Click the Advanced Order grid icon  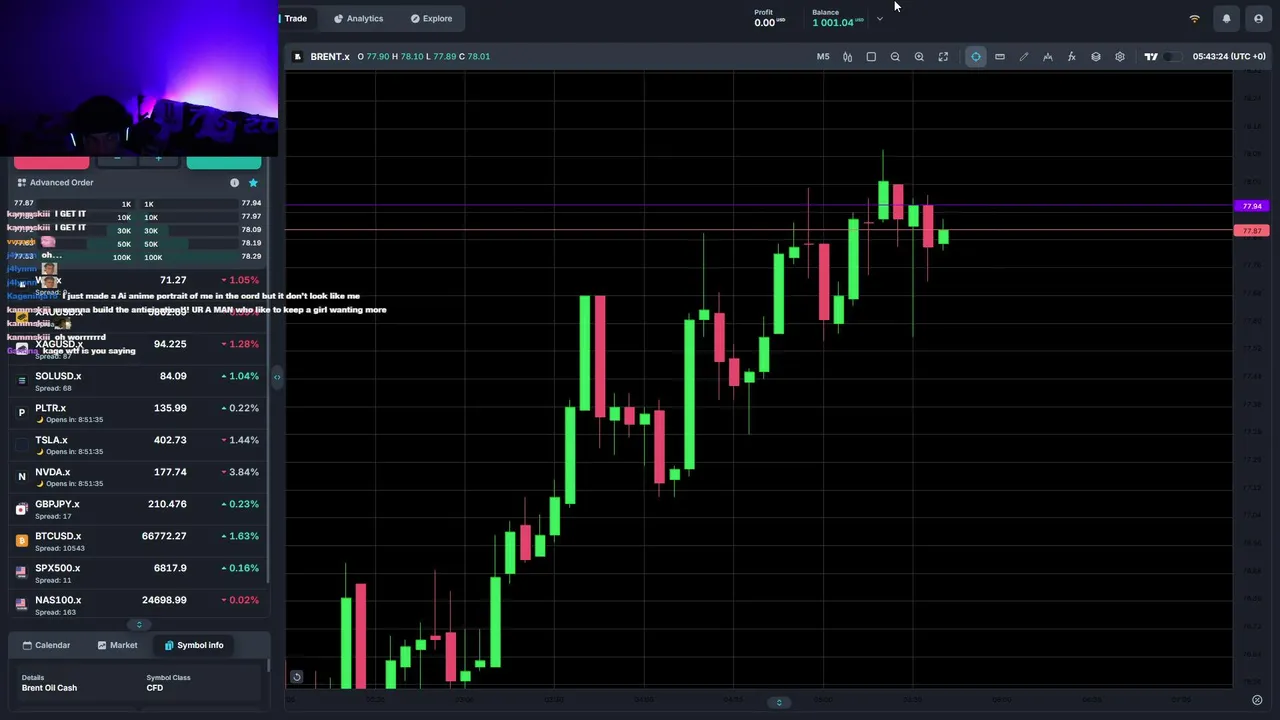[x=22, y=183]
